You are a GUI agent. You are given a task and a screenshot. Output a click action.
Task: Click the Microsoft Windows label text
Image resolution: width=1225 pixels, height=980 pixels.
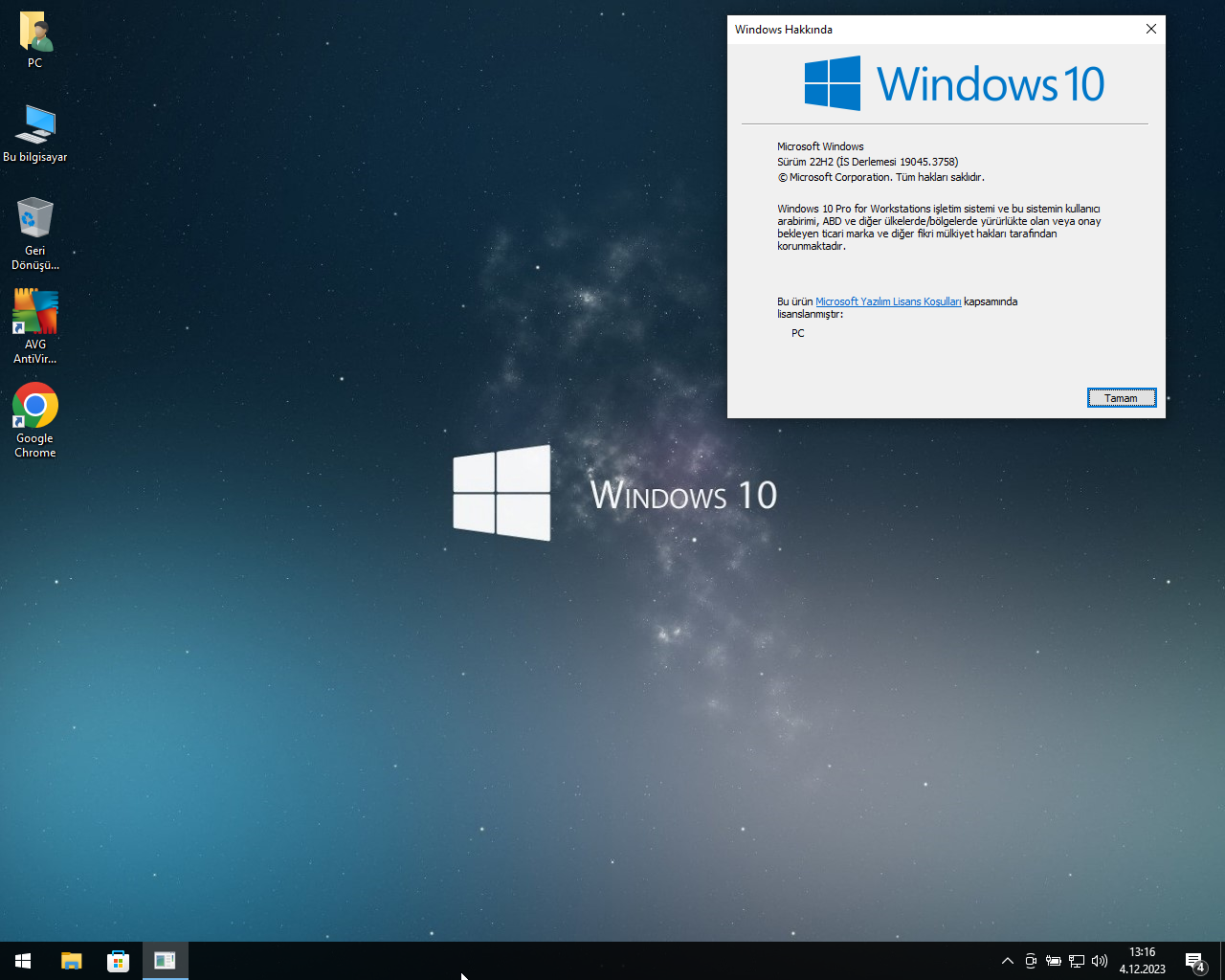[x=820, y=146]
